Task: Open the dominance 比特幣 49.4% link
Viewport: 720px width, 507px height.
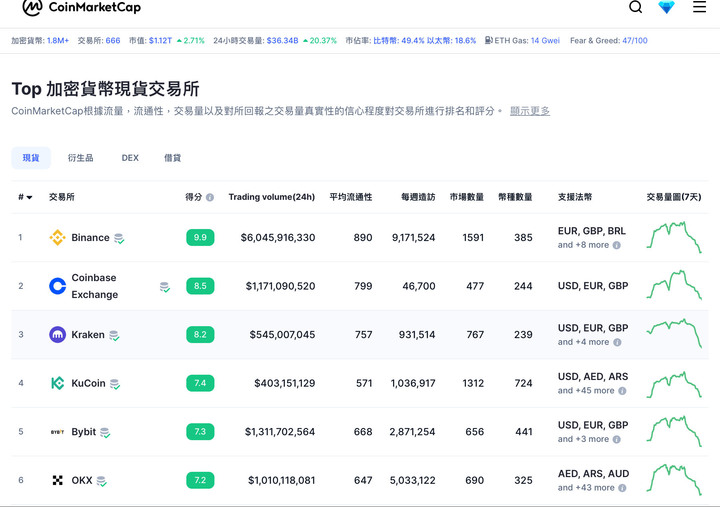Action: coord(399,40)
